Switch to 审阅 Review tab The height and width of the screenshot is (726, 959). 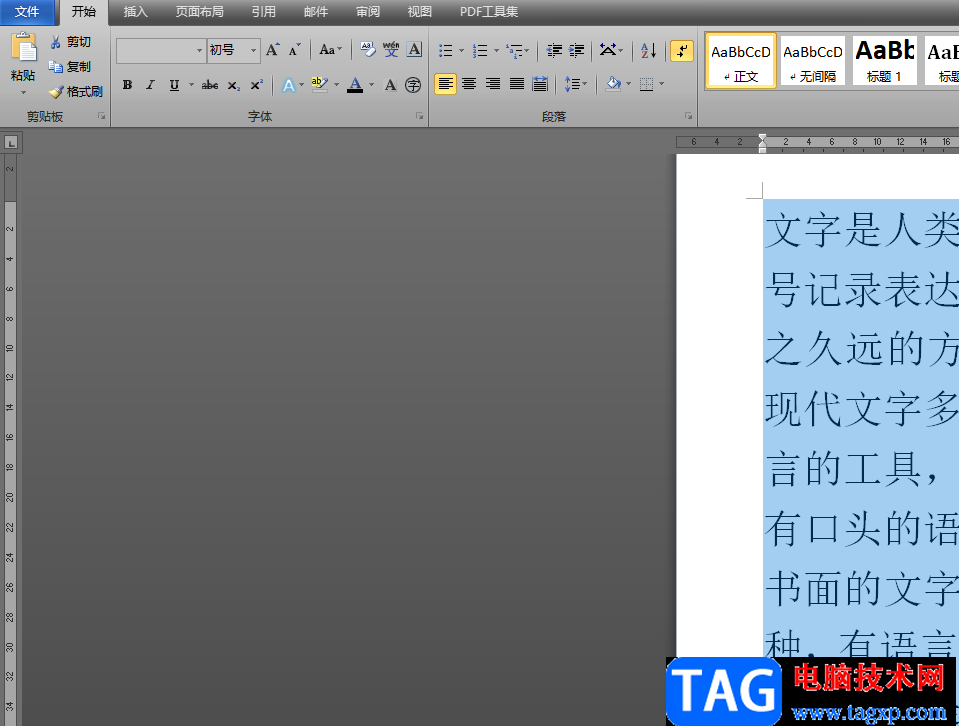[x=368, y=12]
